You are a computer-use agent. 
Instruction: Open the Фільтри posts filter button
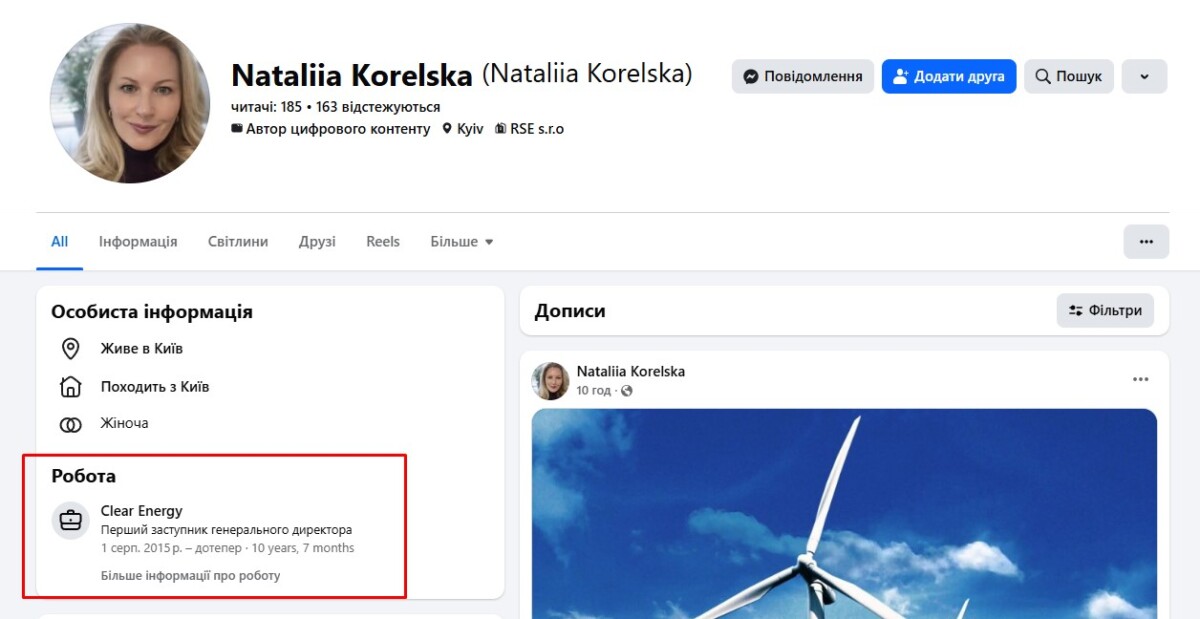[x=1105, y=311]
